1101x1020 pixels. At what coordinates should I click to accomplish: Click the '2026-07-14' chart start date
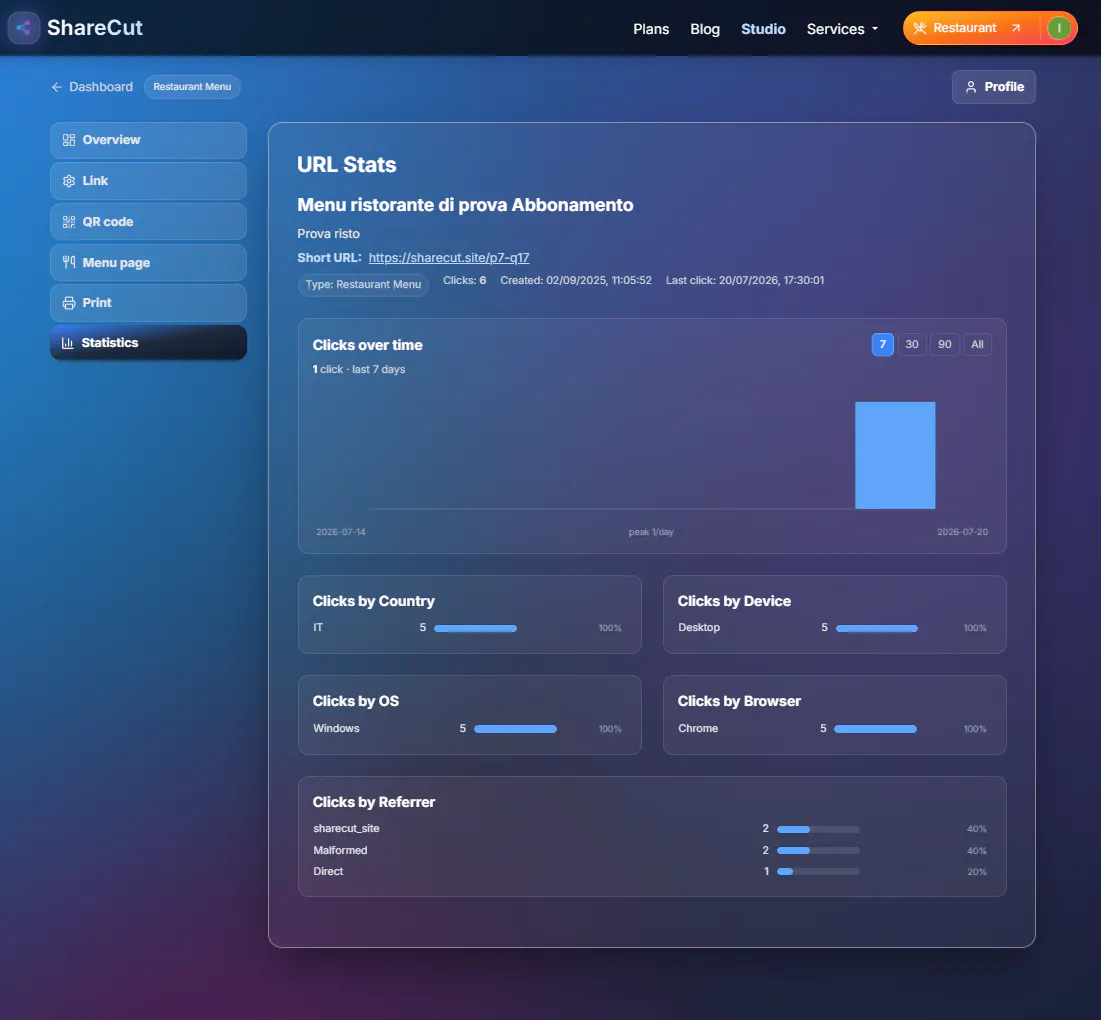(x=341, y=532)
